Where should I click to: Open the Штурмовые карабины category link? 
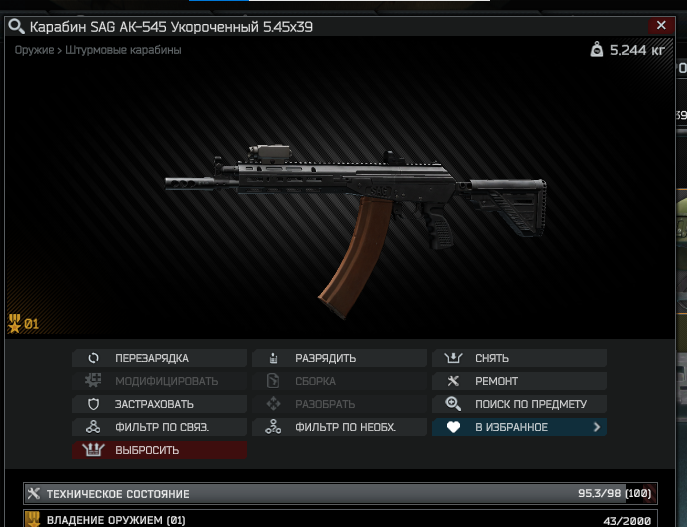coord(123,50)
